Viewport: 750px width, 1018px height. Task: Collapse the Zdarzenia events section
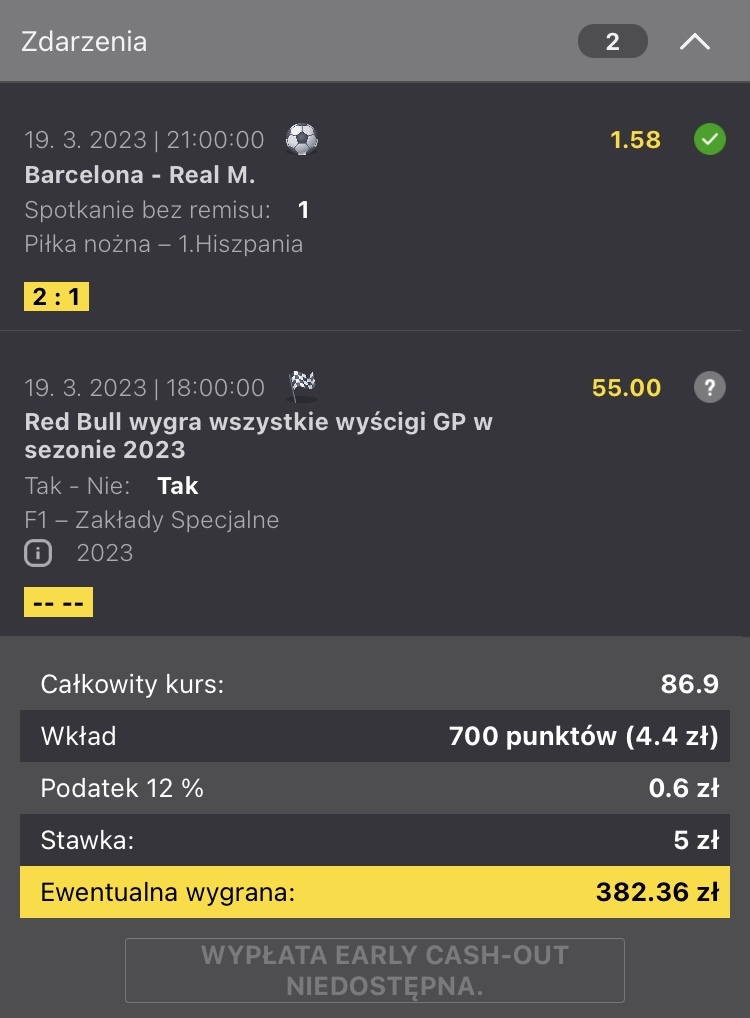(x=695, y=42)
